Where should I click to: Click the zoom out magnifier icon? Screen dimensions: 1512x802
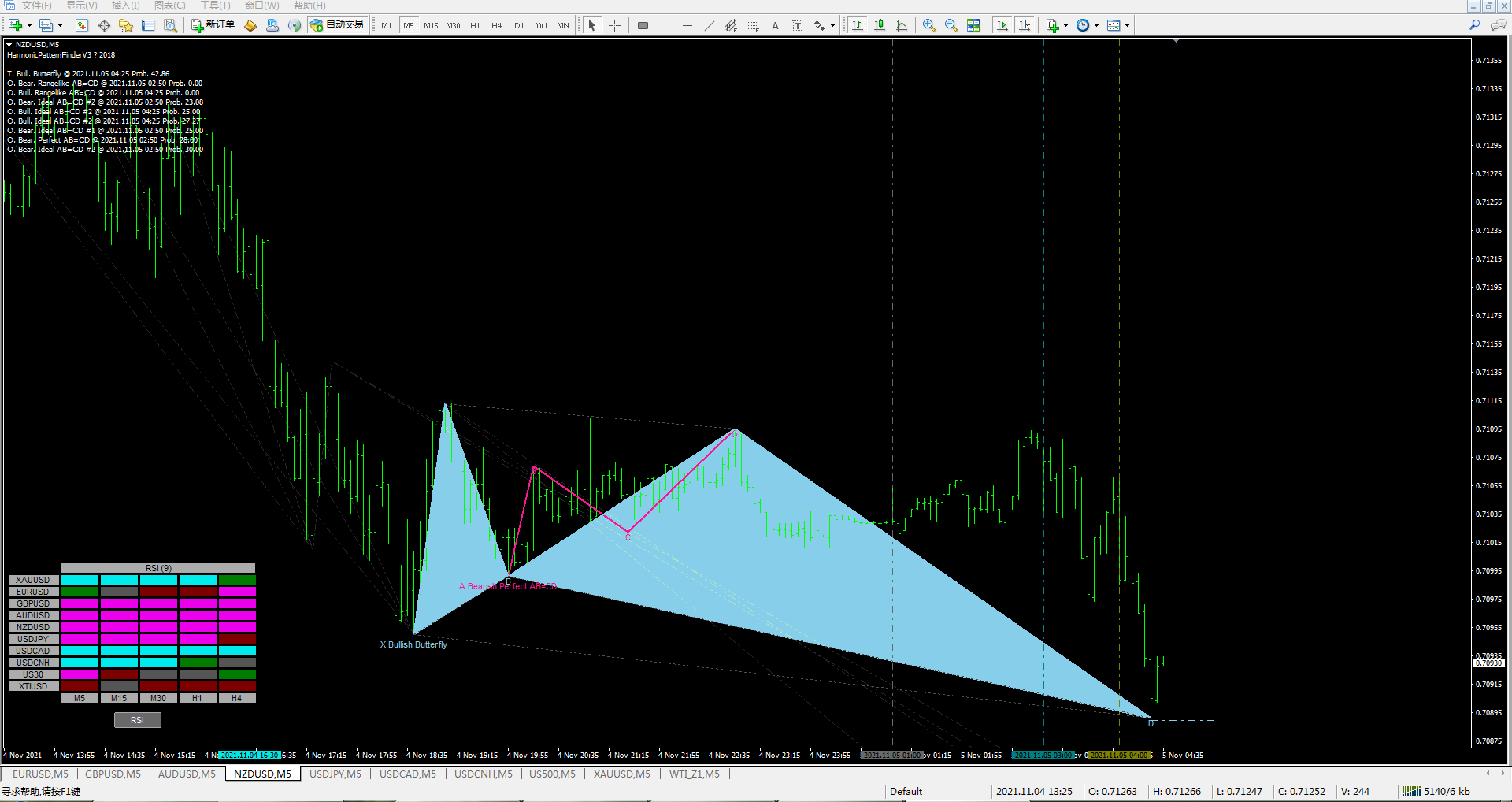(x=951, y=25)
